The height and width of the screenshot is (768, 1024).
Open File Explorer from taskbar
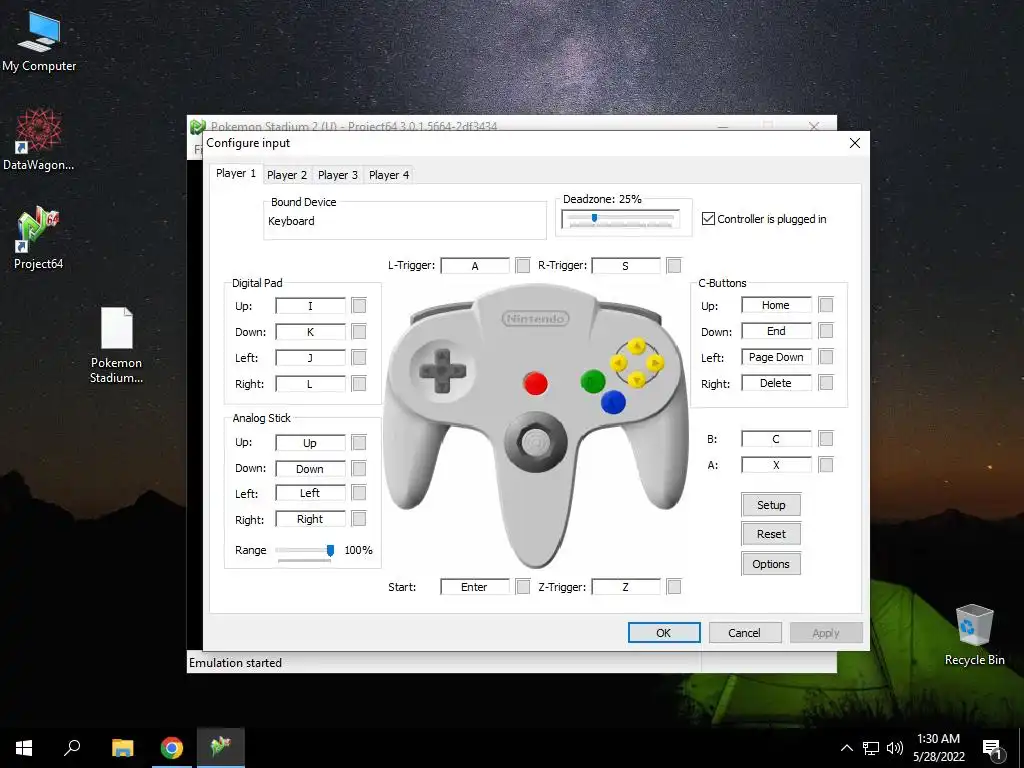coord(122,748)
